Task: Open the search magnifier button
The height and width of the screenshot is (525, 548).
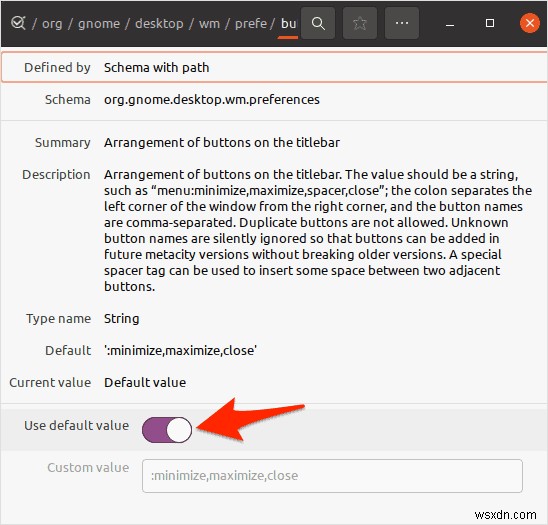Action: click(318, 23)
